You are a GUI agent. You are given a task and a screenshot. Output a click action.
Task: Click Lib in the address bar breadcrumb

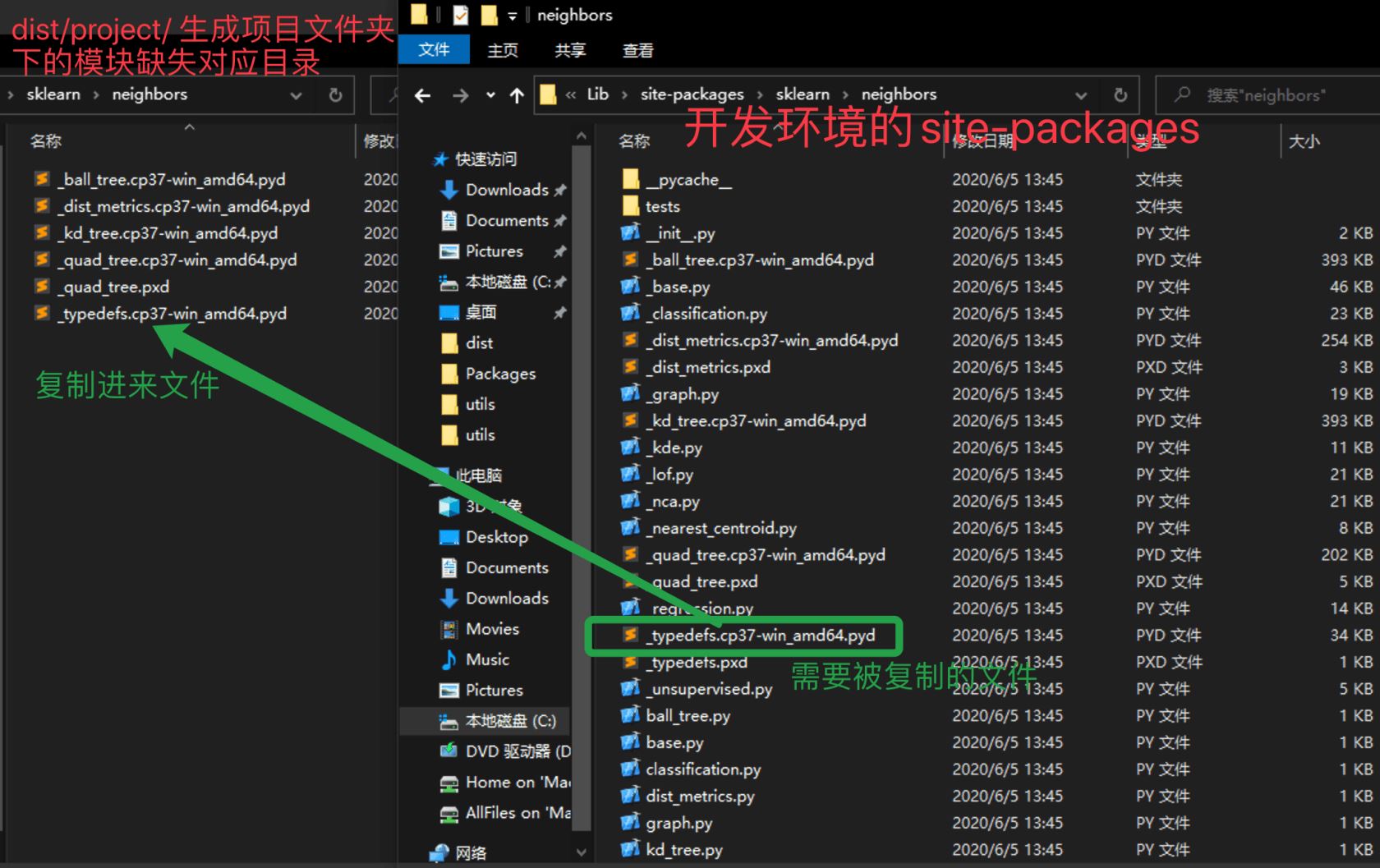598,94
